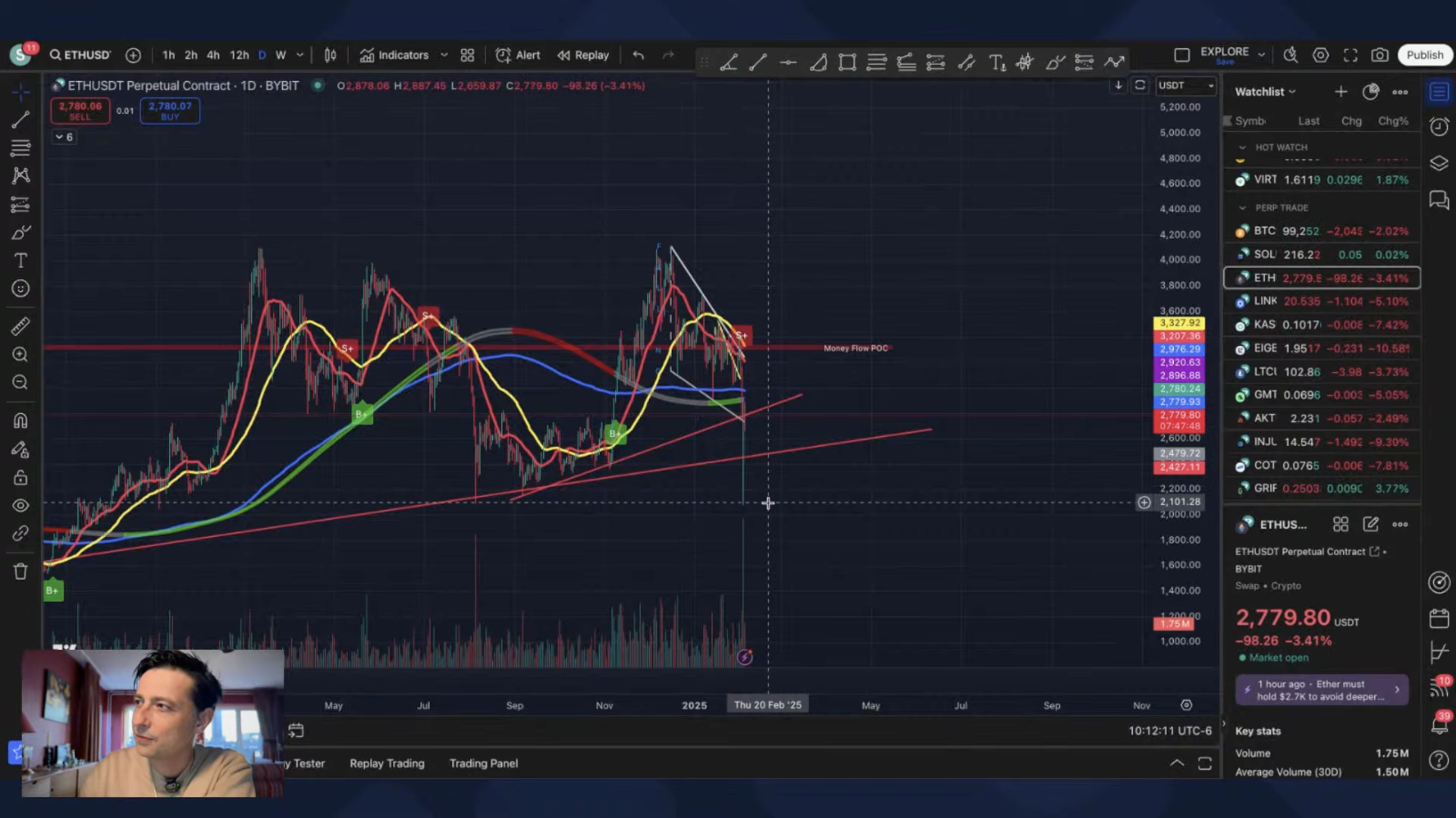
Task: Pick the angled trend line favorite tool
Action: [x=728, y=61]
